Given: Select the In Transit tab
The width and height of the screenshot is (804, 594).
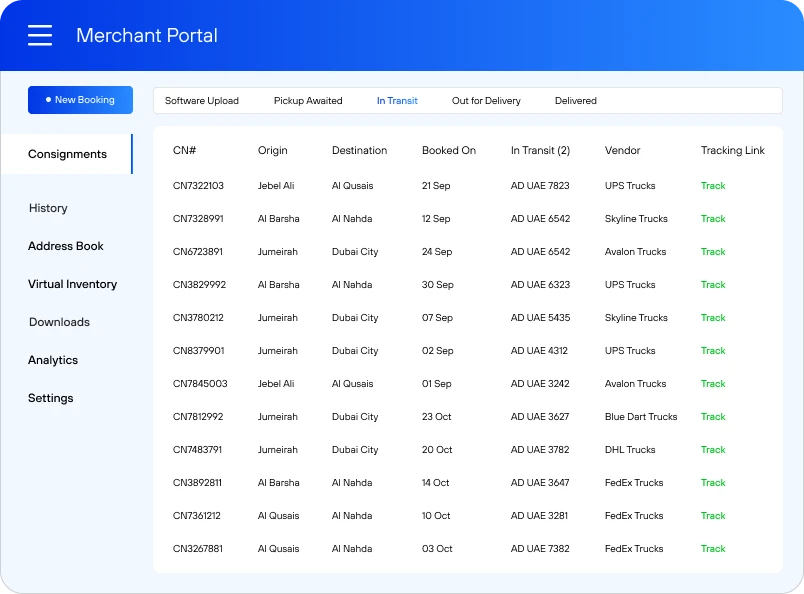Looking at the screenshot, I should tap(397, 100).
